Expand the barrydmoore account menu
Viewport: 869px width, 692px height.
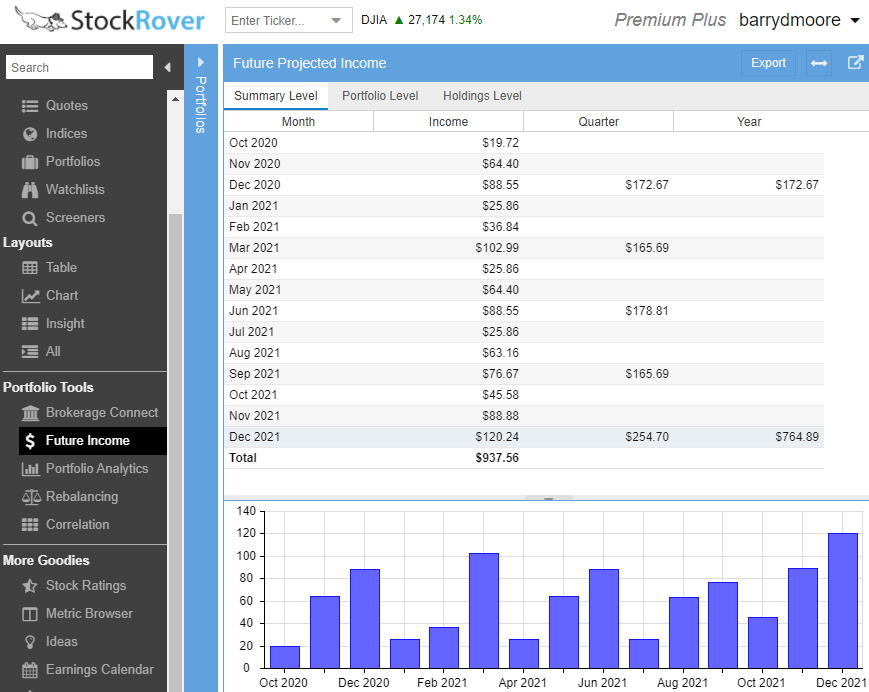point(800,19)
